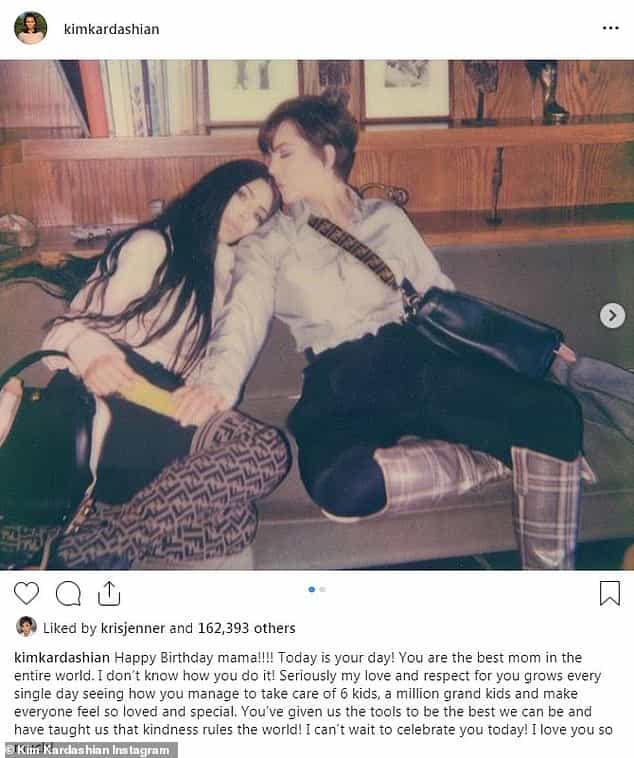Like the post with the heart icon
Viewport: 634px width, 758px height.
[x=26, y=593]
